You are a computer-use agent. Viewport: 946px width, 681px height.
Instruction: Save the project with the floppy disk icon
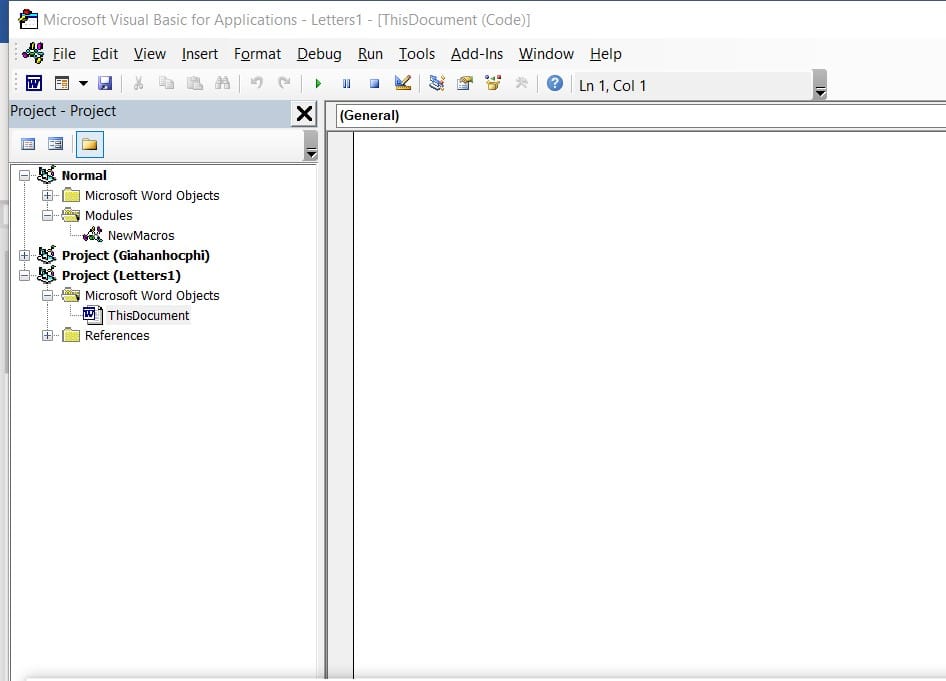coord(105,83)
